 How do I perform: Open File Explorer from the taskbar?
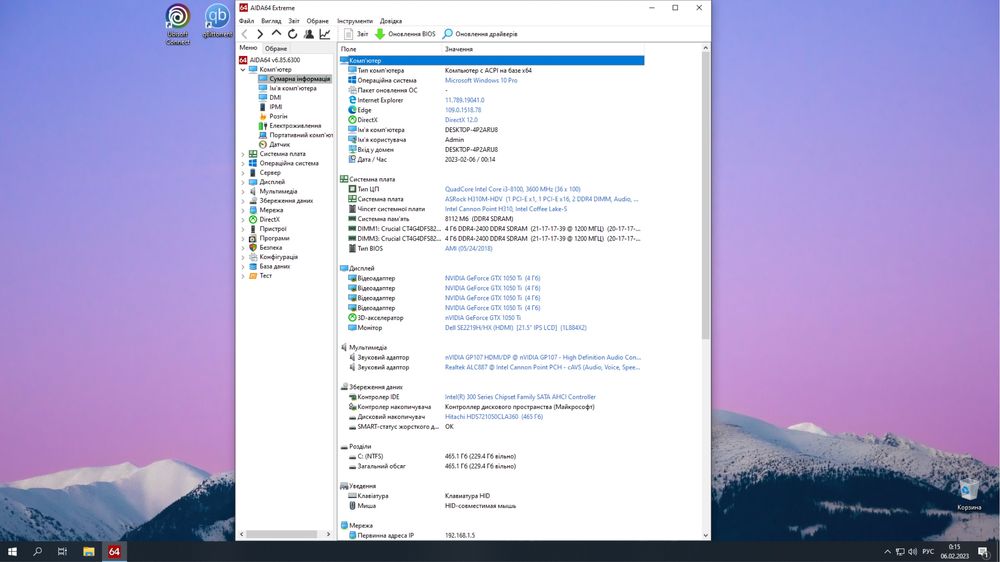[89, 552]
